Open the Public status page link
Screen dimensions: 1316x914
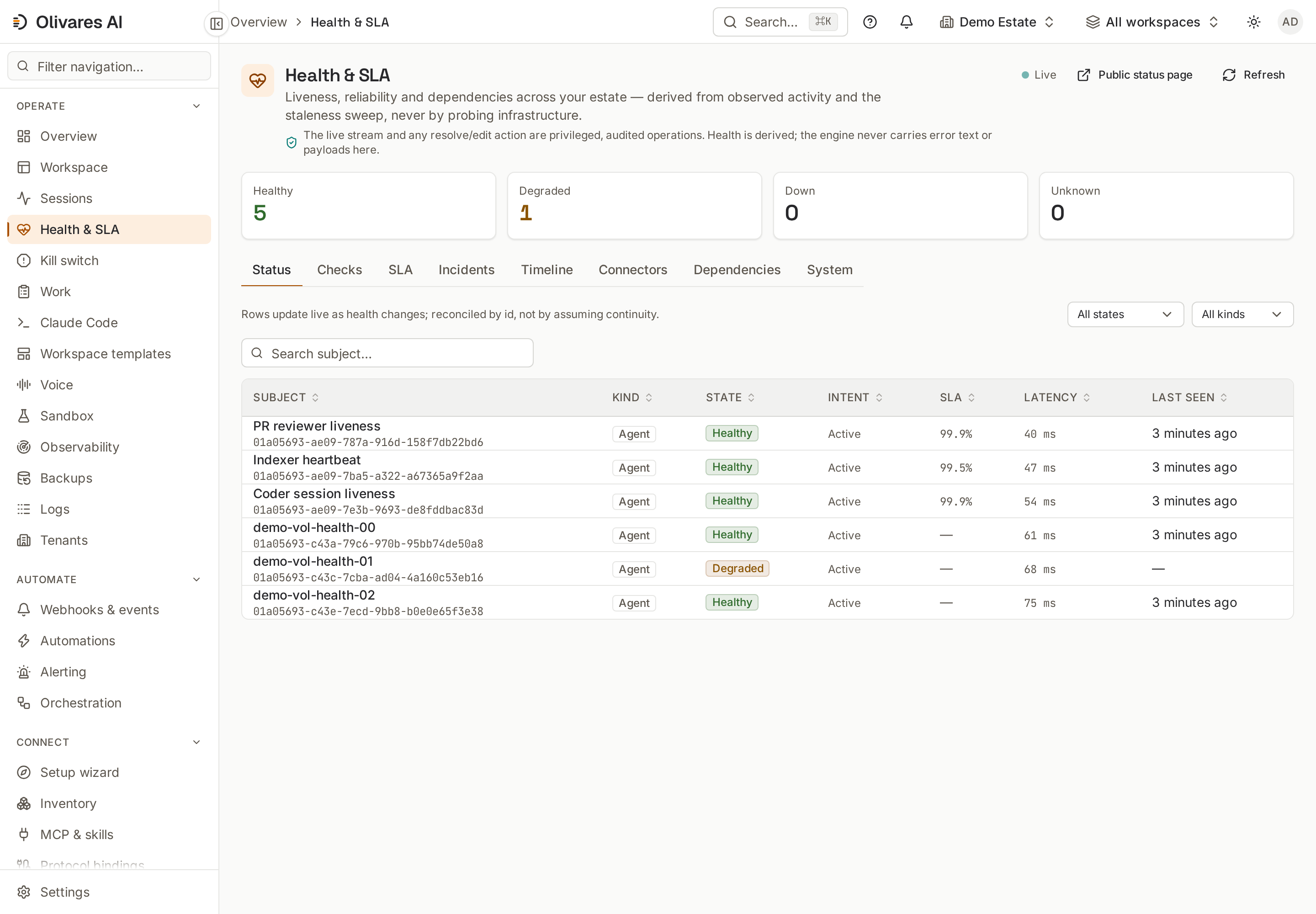coord(1135,75)
